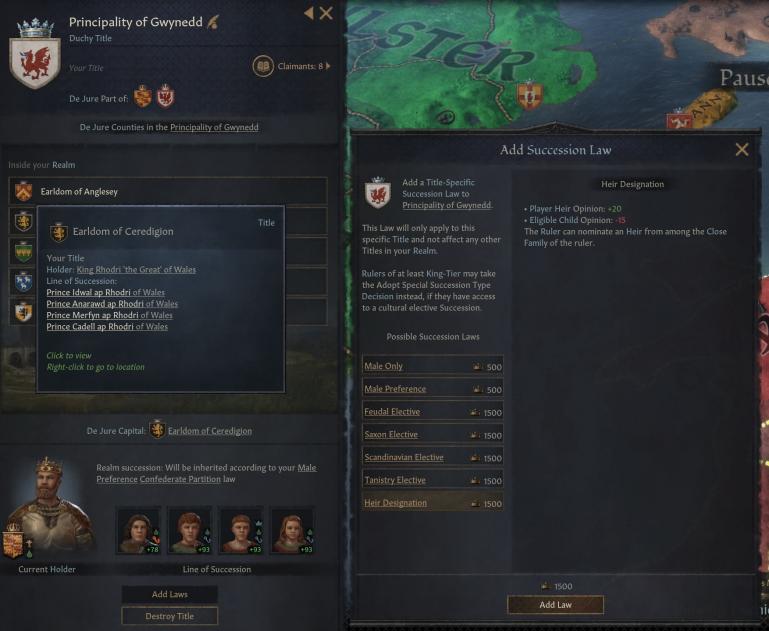Click the Ulster coat of arms on the map
The height and width of the screenshot is (631, 769).
tap(529, 95)
